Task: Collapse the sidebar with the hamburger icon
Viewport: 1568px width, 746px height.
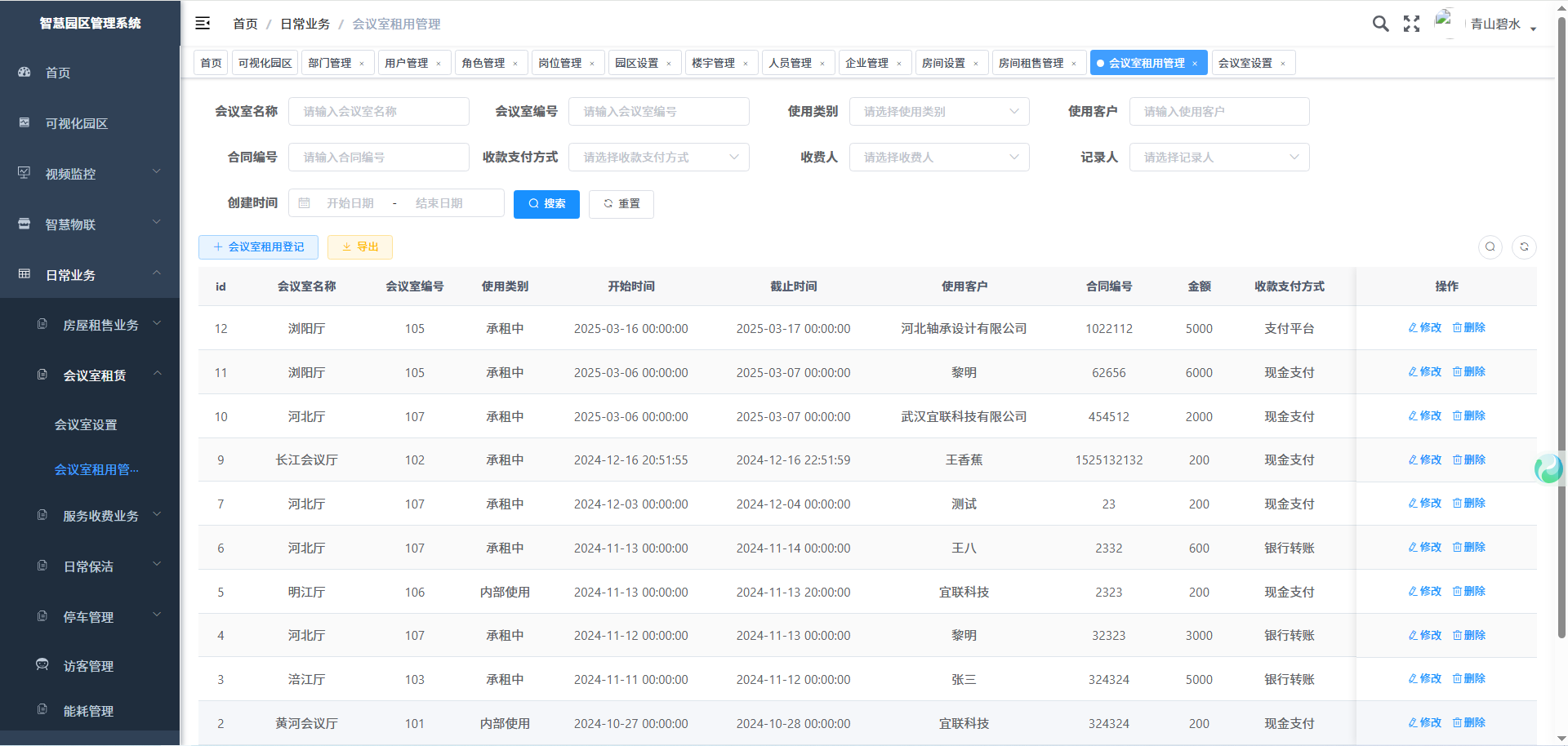Action: (x=203, y=24)
